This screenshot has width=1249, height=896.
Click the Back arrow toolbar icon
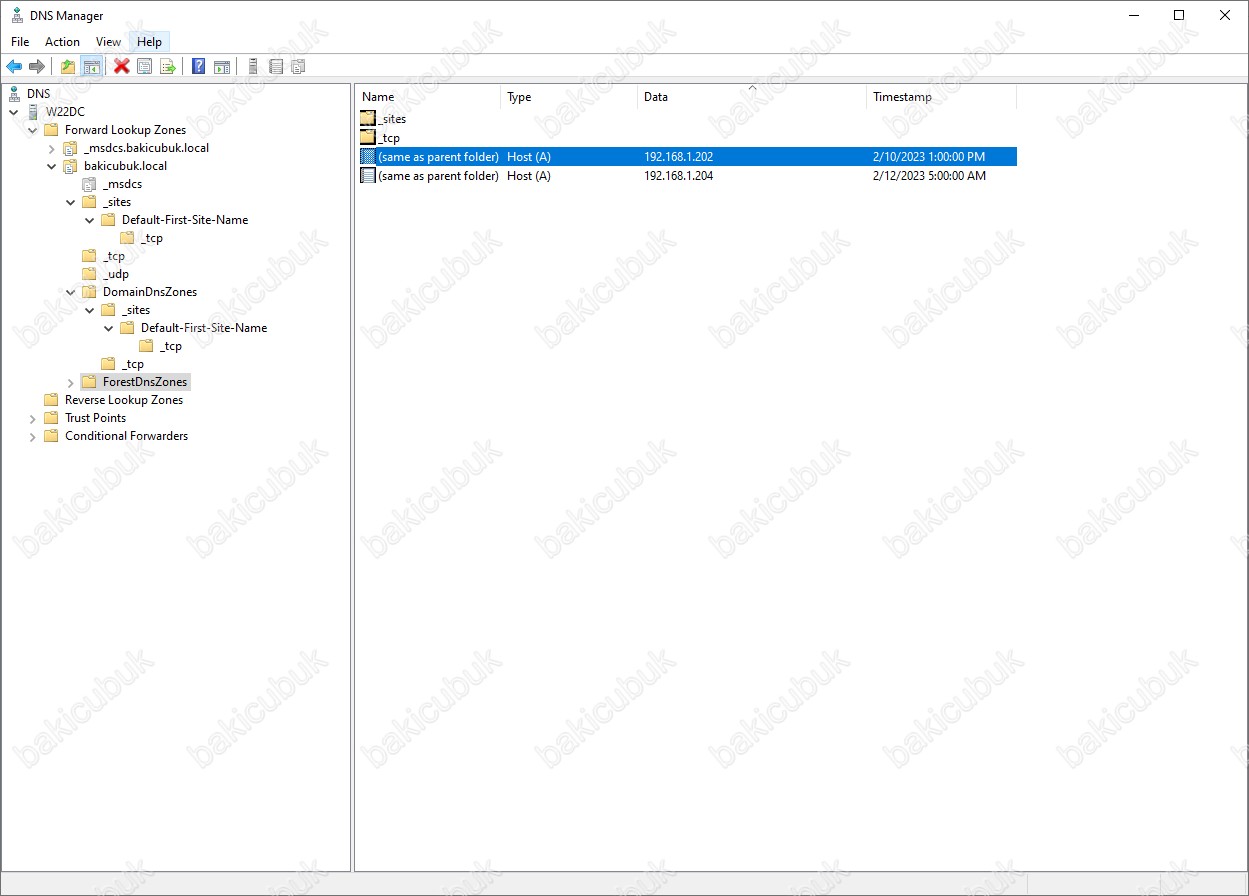(x=14, y=67)
